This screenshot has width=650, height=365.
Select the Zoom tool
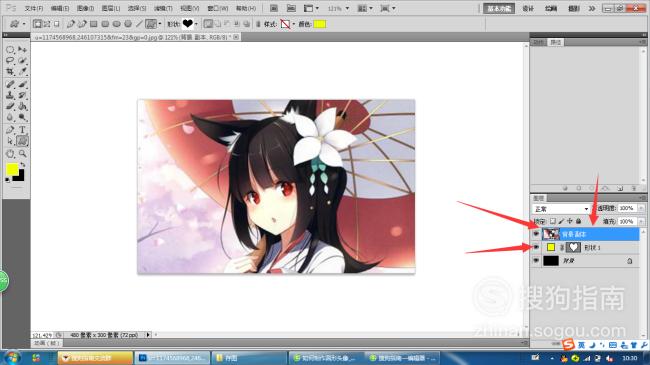pyautogui.click(x=22, y=154)
